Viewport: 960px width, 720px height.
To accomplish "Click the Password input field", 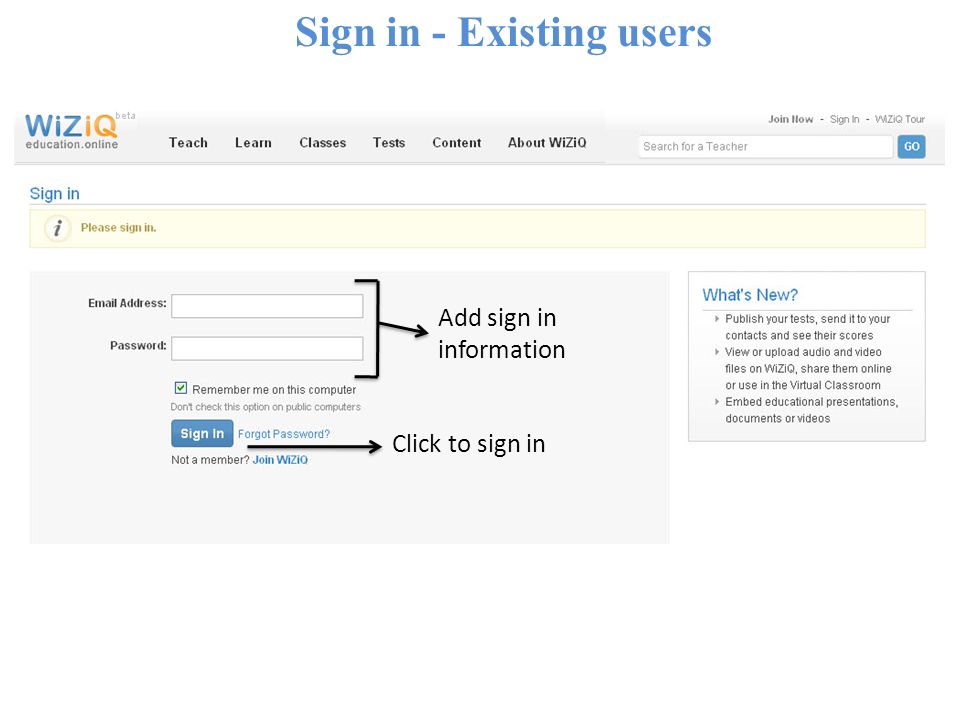I will tap(267, 348).
